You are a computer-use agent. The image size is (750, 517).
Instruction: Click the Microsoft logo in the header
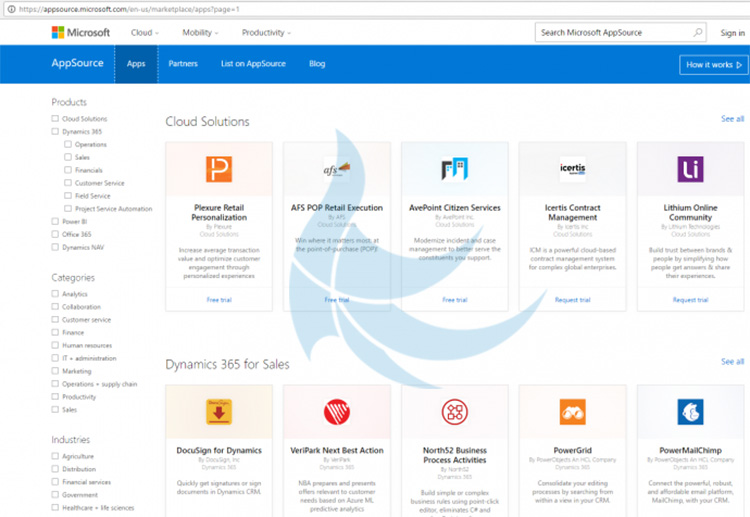80,33
